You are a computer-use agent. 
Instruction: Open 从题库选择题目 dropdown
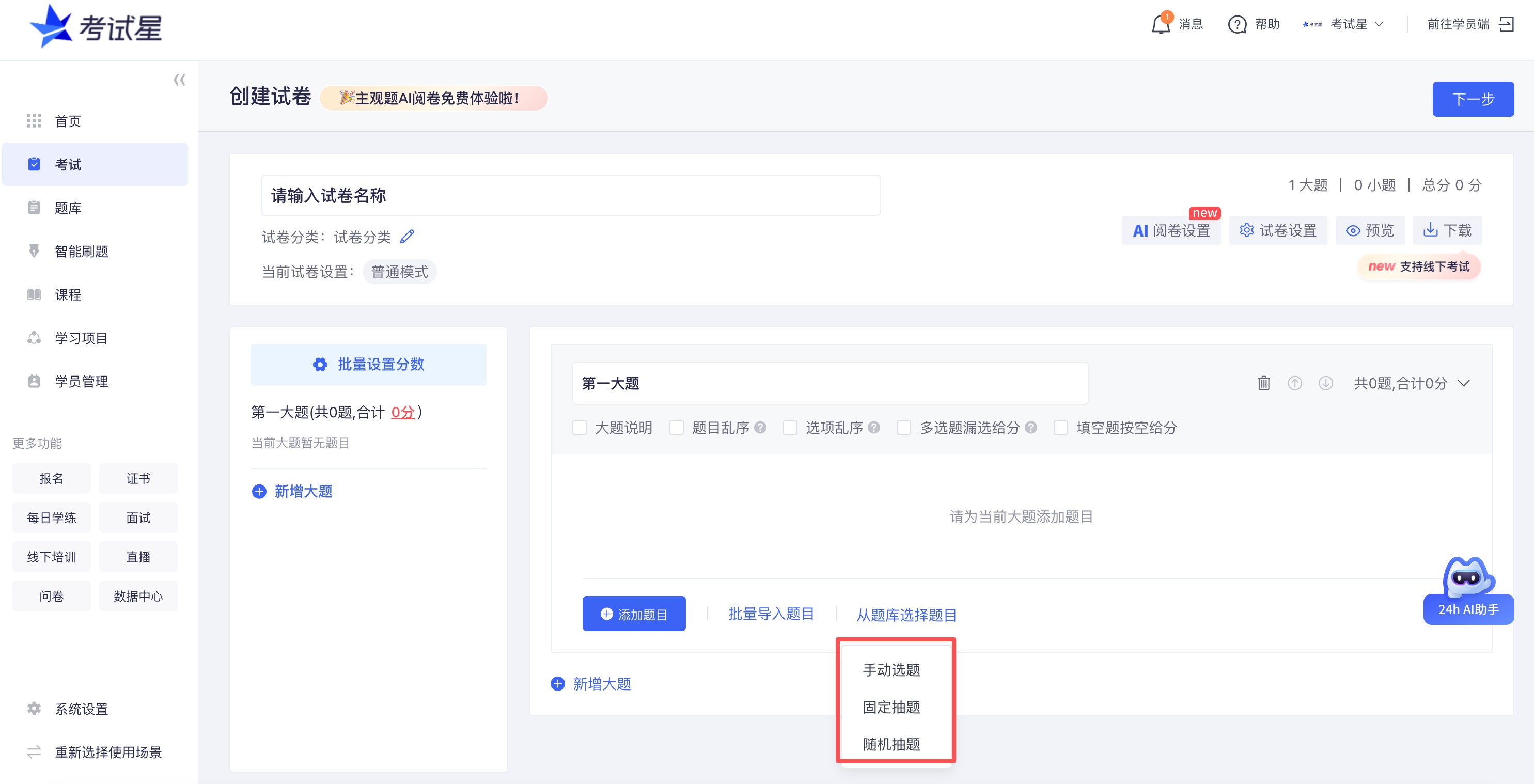click(x=906, y=615)
